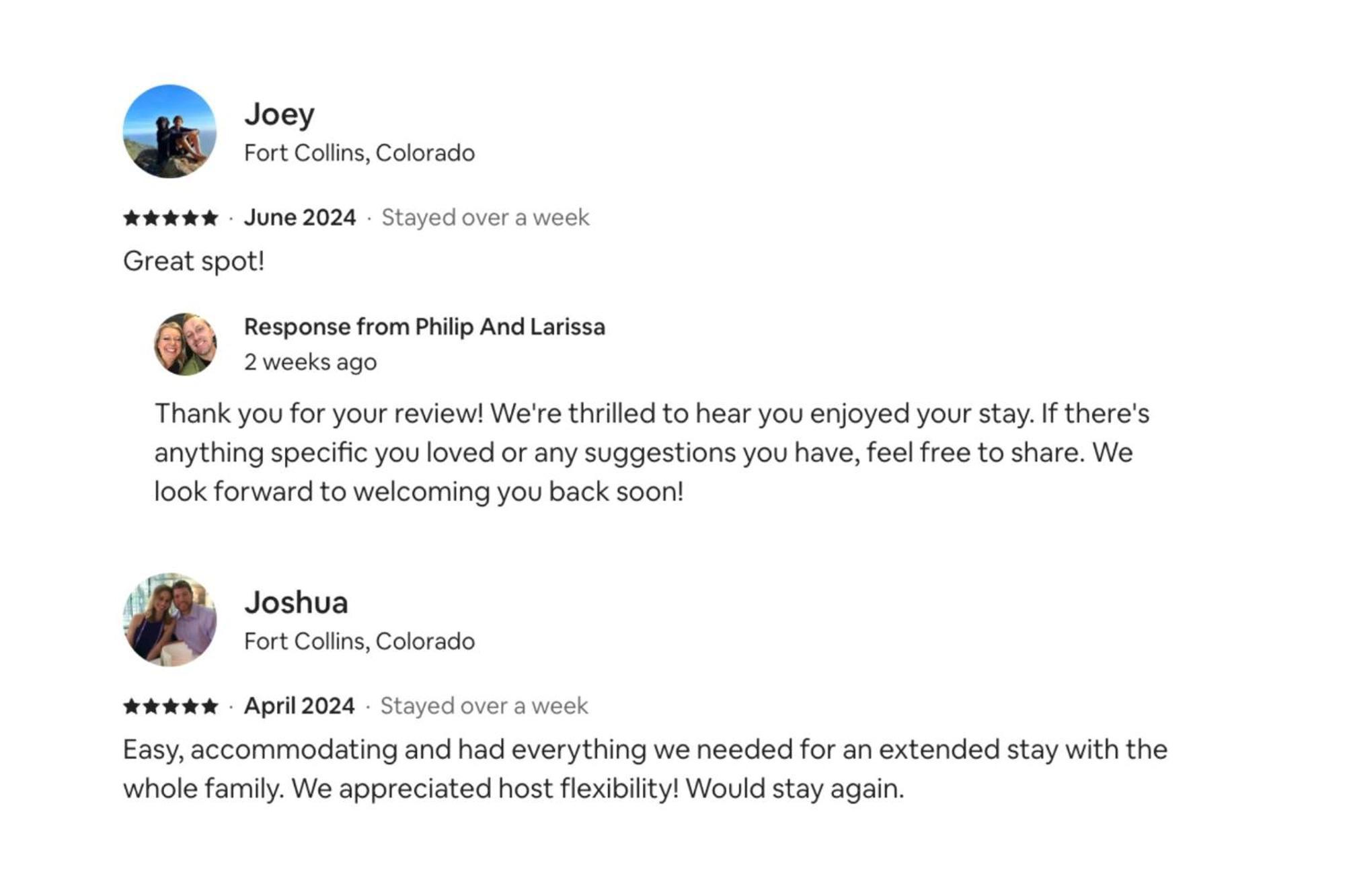This screenshot has width=1345, height=896.
Task: Click Joshua's review about extended family stay
Action: [x=645, y=769]
